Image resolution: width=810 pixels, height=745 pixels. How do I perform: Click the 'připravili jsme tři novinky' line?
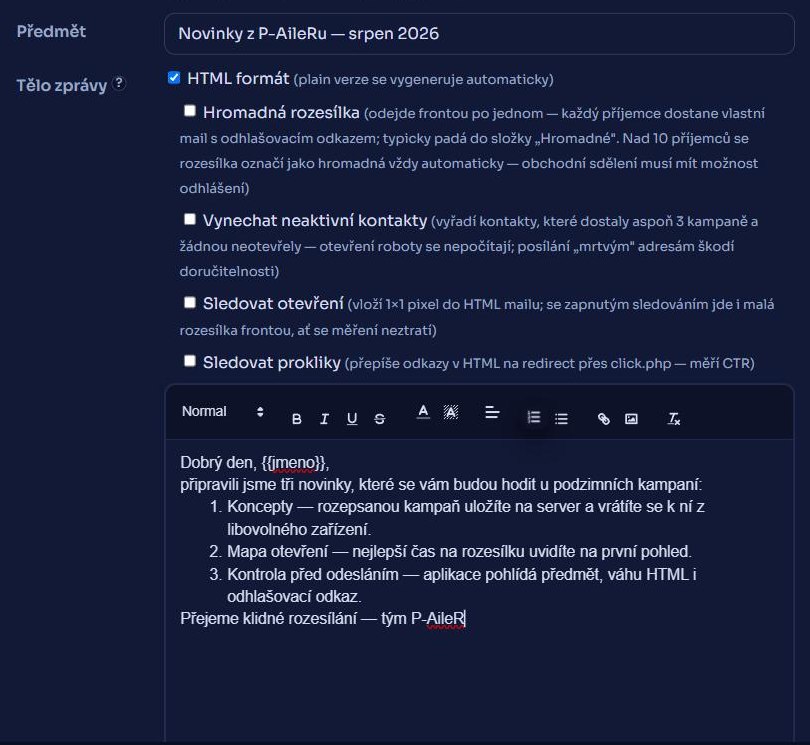coord(441,485)
